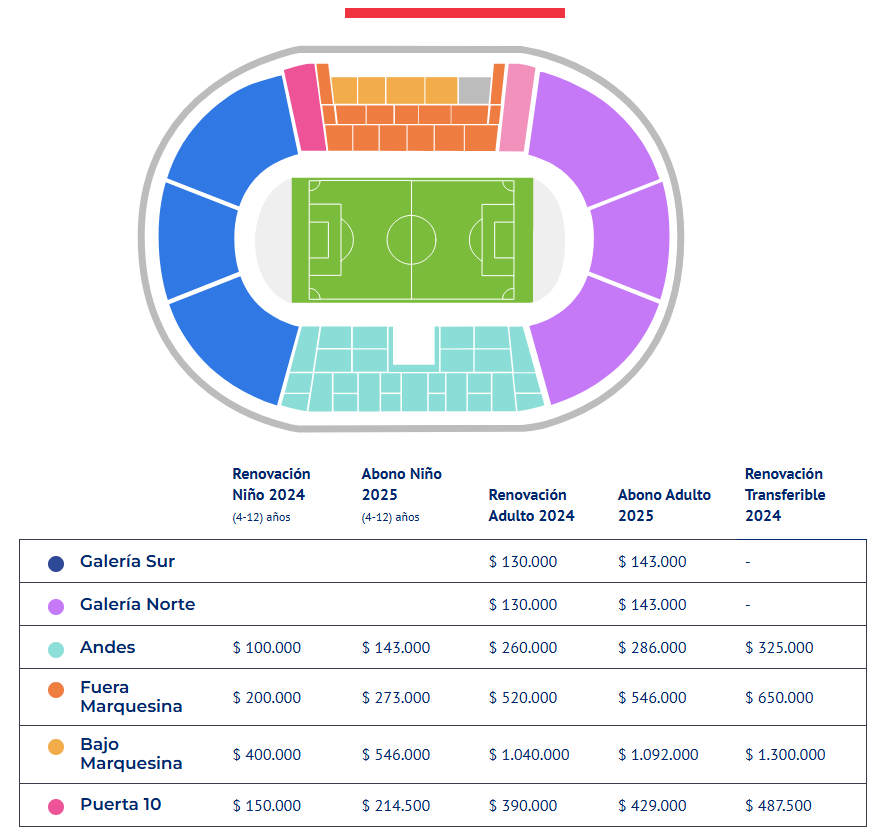Viewport: 894px width, 834px height.
Task: Click the Galería Sur dark blue legend dot
Action: pos(56,563)
